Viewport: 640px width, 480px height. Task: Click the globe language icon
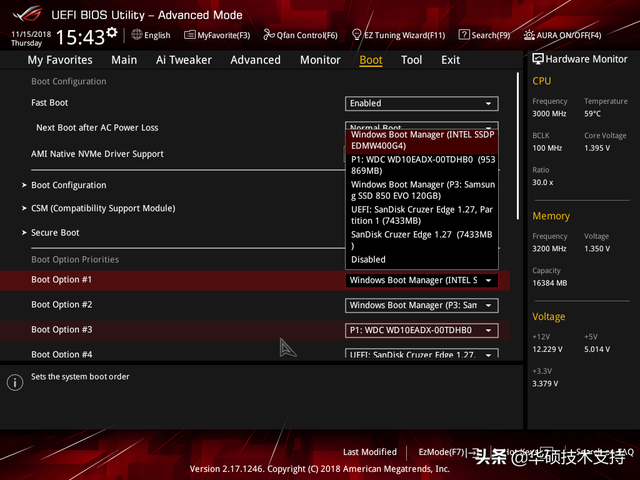pyautogui.click(x=137, y=35)
